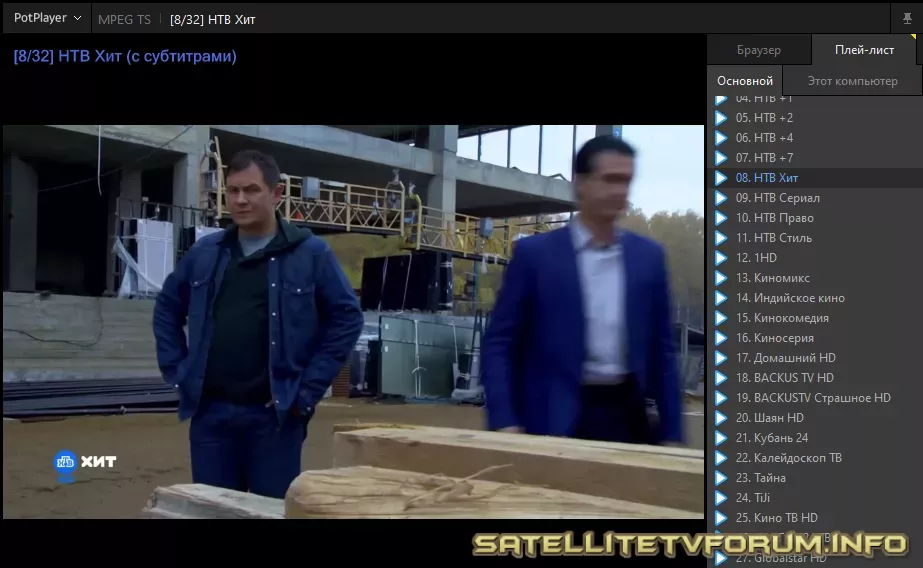Click play icon beside 22. Калейдоскоп ТВ
The width and height of the screenshot is (923, 568).
(721, 458)
